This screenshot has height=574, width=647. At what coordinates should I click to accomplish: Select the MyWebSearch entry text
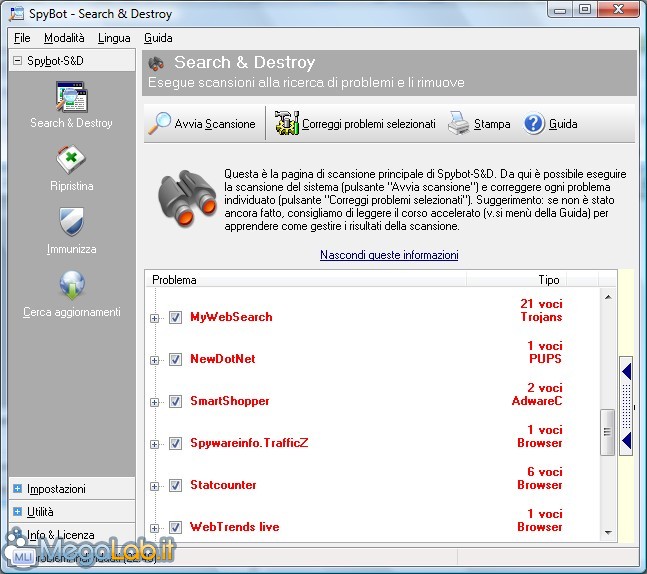(x=231, y=317)
